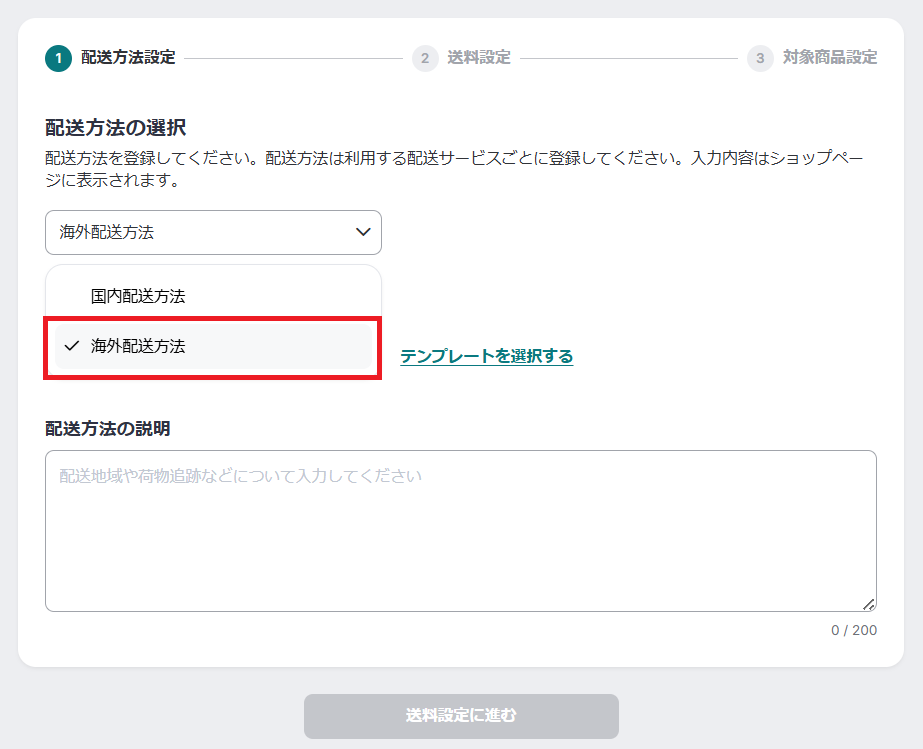Switch to the 送料設定 step label
Viewport: 923px width, 749px height.
coord(479,58)
